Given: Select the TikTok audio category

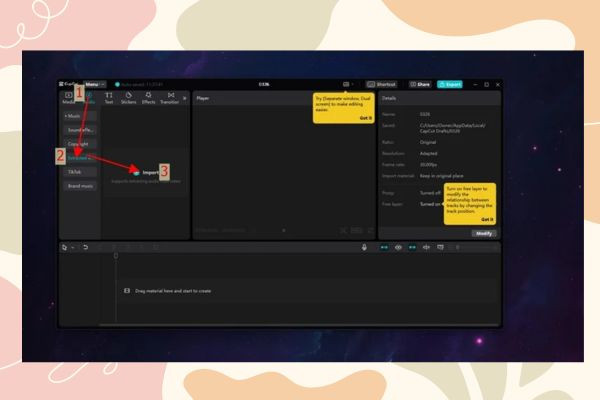Looking at the screenshot, I should point(80,172).
